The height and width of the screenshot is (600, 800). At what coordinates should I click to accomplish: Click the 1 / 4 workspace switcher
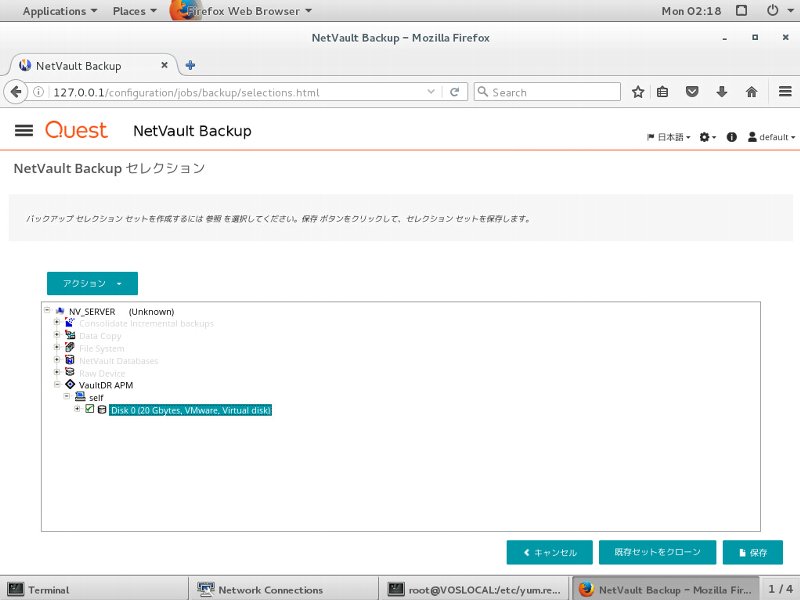(x=780, y=589)
